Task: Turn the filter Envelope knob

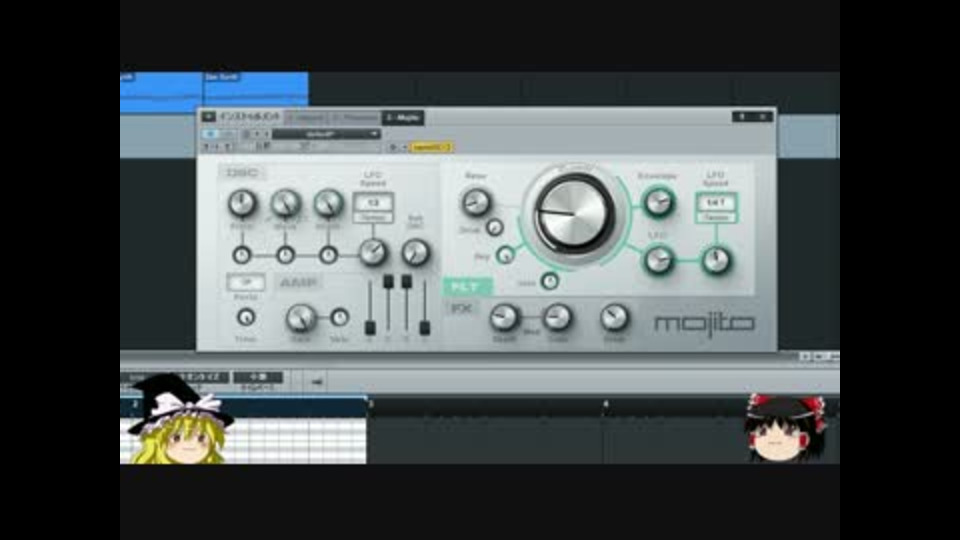Action: 658,202
